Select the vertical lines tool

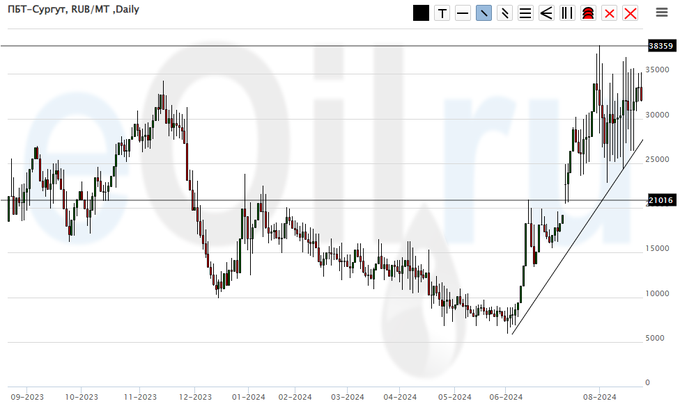pyautogui.click(x=567, y=13)
